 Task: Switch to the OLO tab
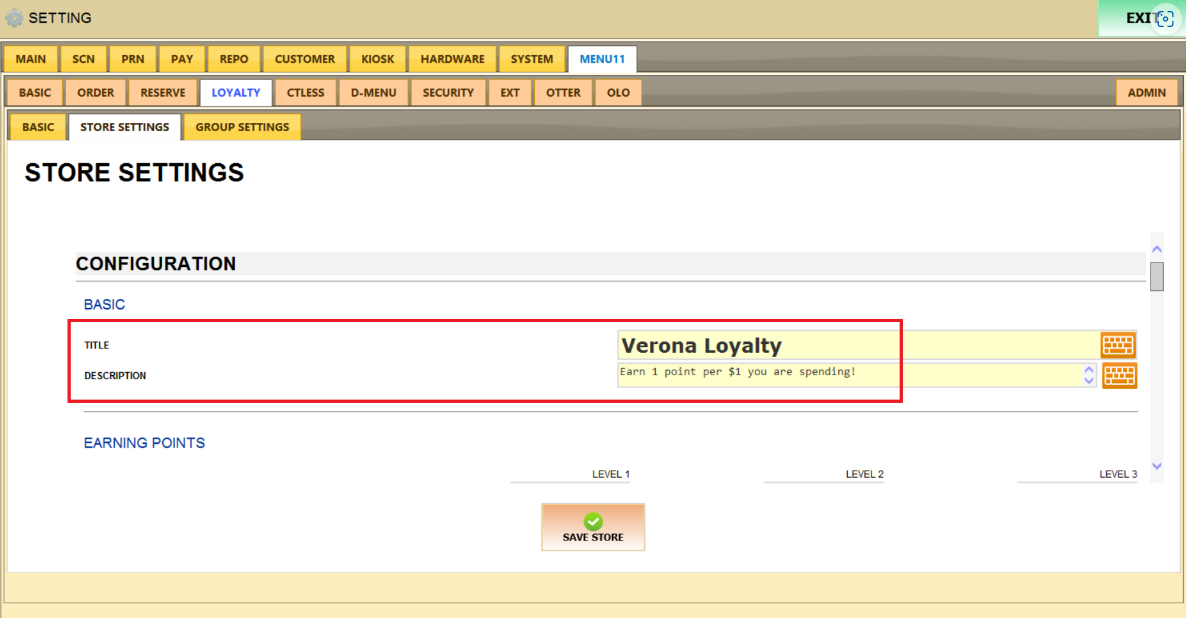point(618,92)
